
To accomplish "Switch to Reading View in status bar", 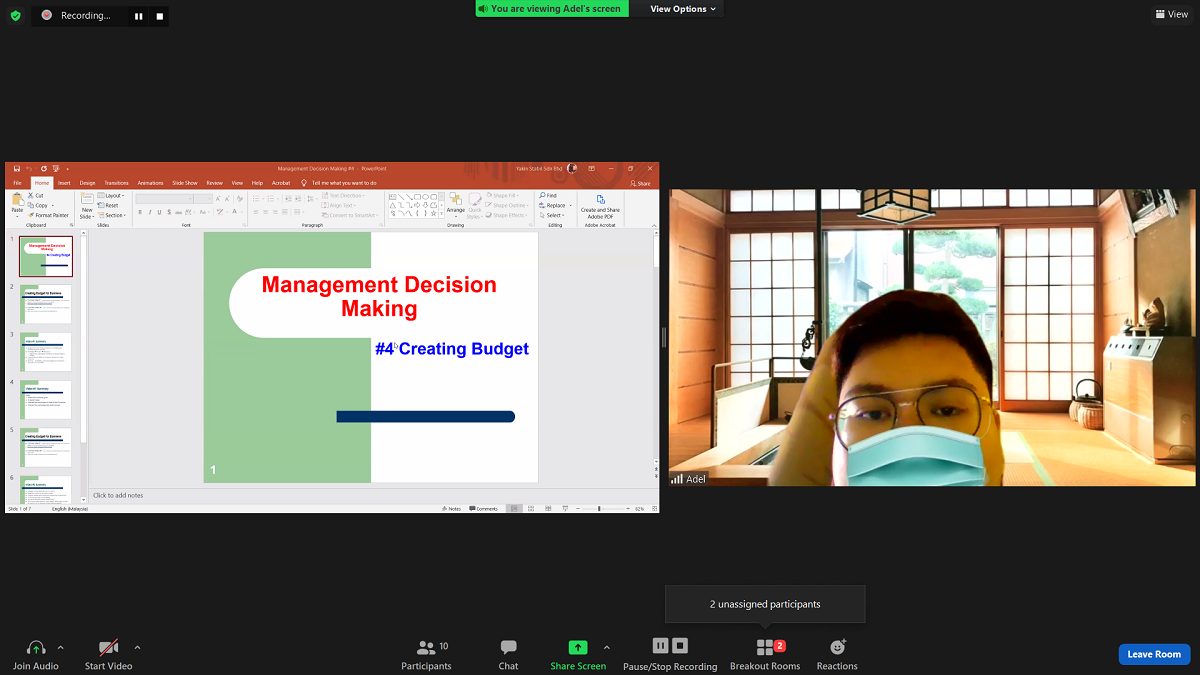I will click(548, 508).
